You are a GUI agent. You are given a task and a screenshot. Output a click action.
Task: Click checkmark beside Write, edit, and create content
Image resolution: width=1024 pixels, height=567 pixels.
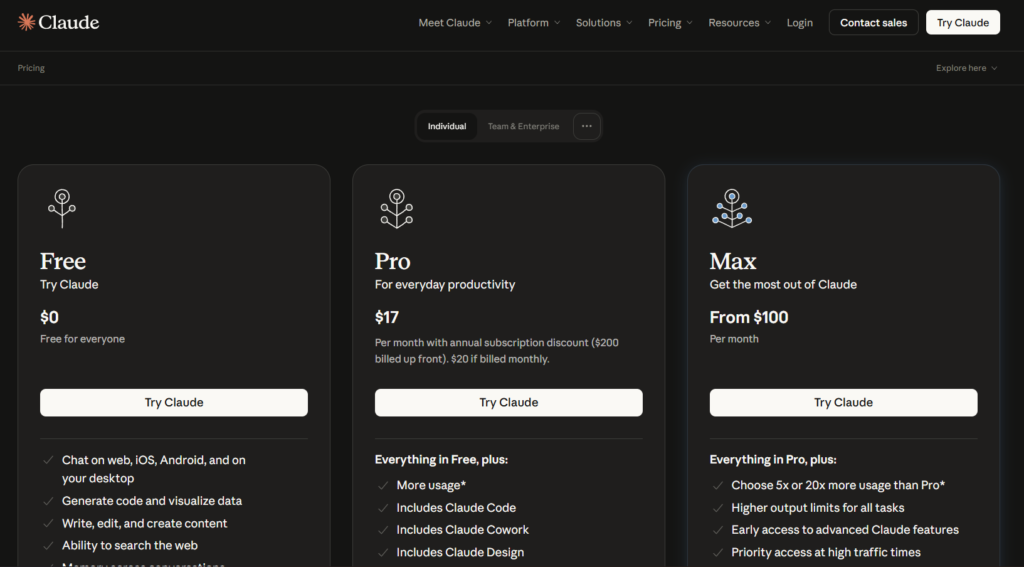[x=48, y=523]
